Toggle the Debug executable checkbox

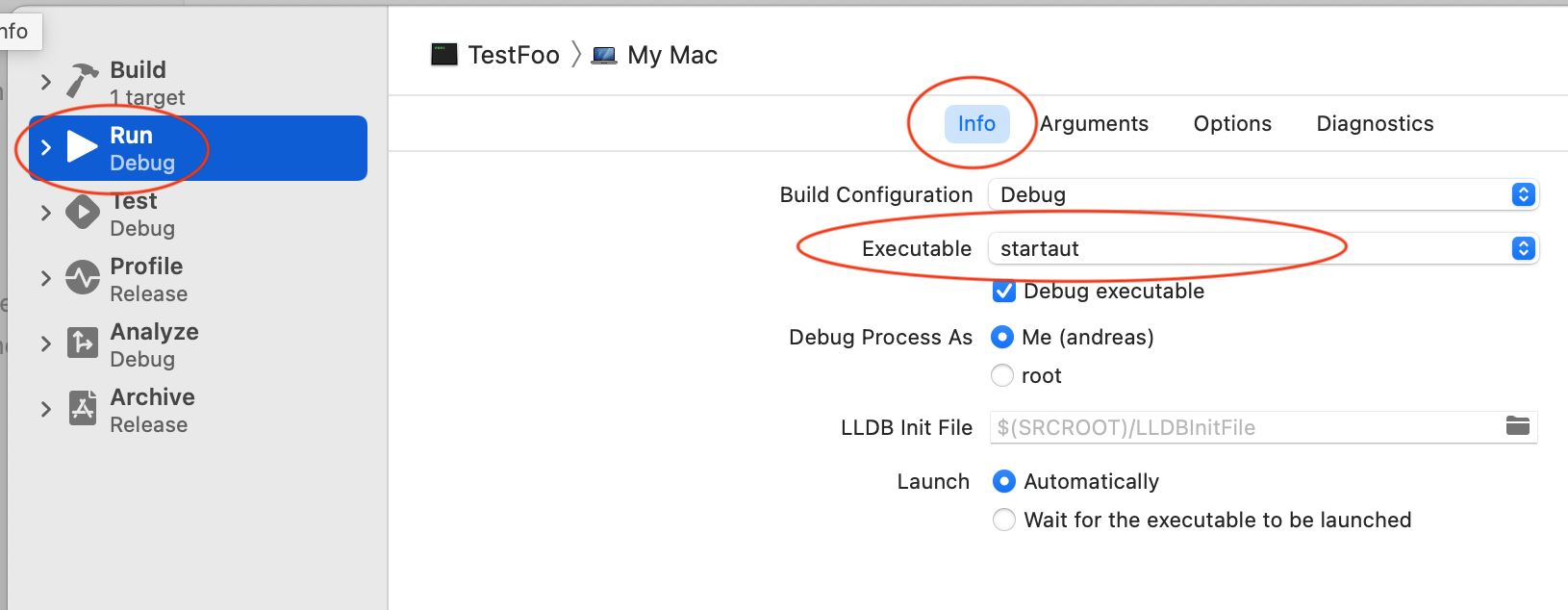tap(1003, 292)
